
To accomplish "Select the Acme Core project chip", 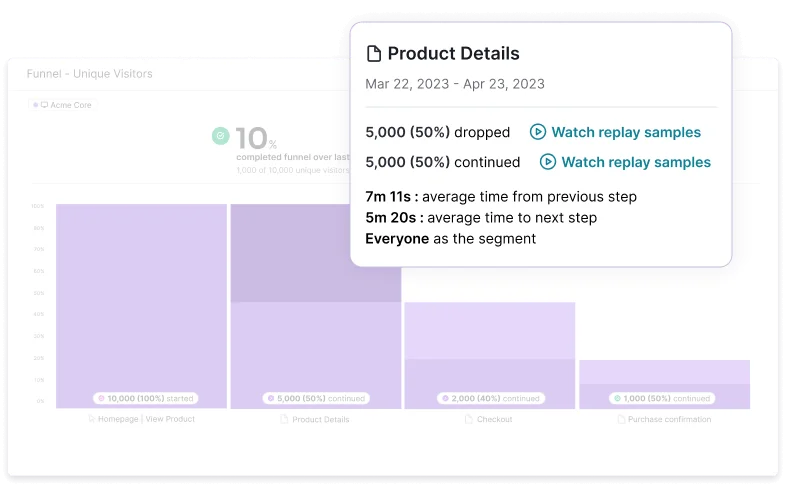I will click(63, 104).
